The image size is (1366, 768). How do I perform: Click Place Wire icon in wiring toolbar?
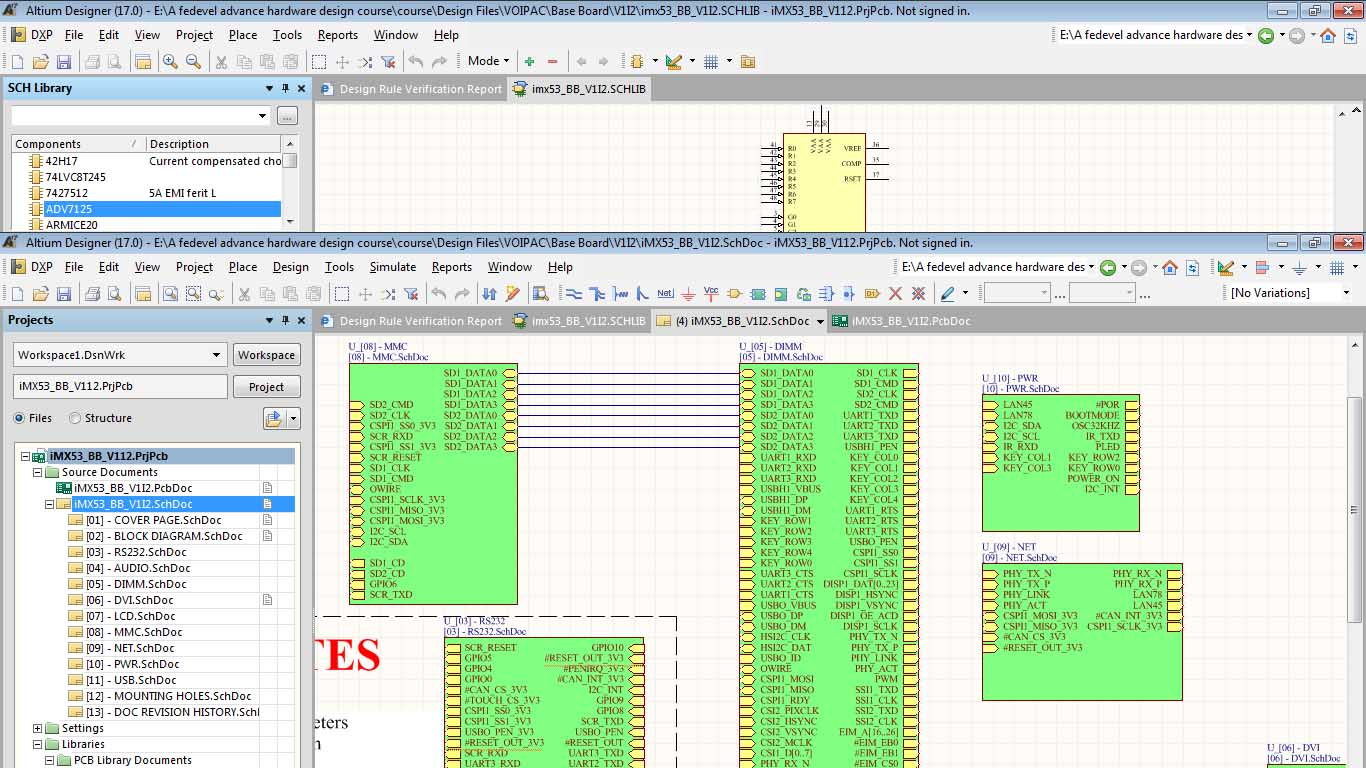tap(573, 294)
